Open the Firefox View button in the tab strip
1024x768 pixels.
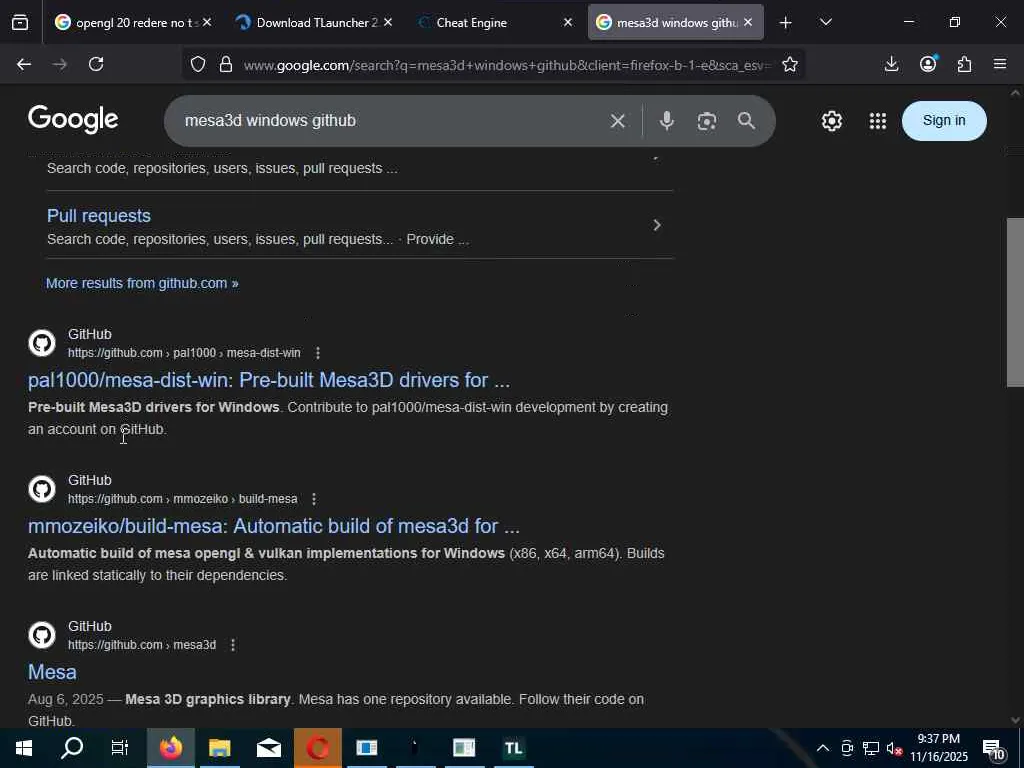click(20, 23)
